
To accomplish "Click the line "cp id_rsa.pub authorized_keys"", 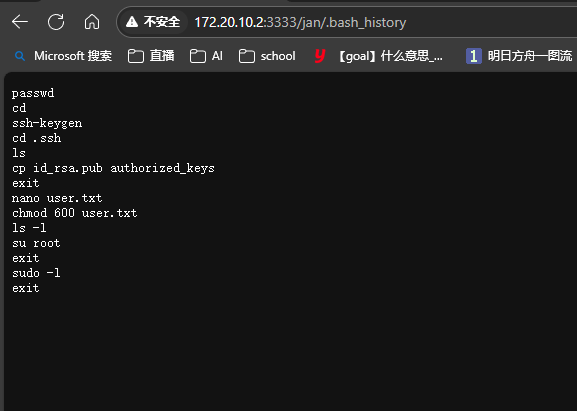I will click(113, 168).
